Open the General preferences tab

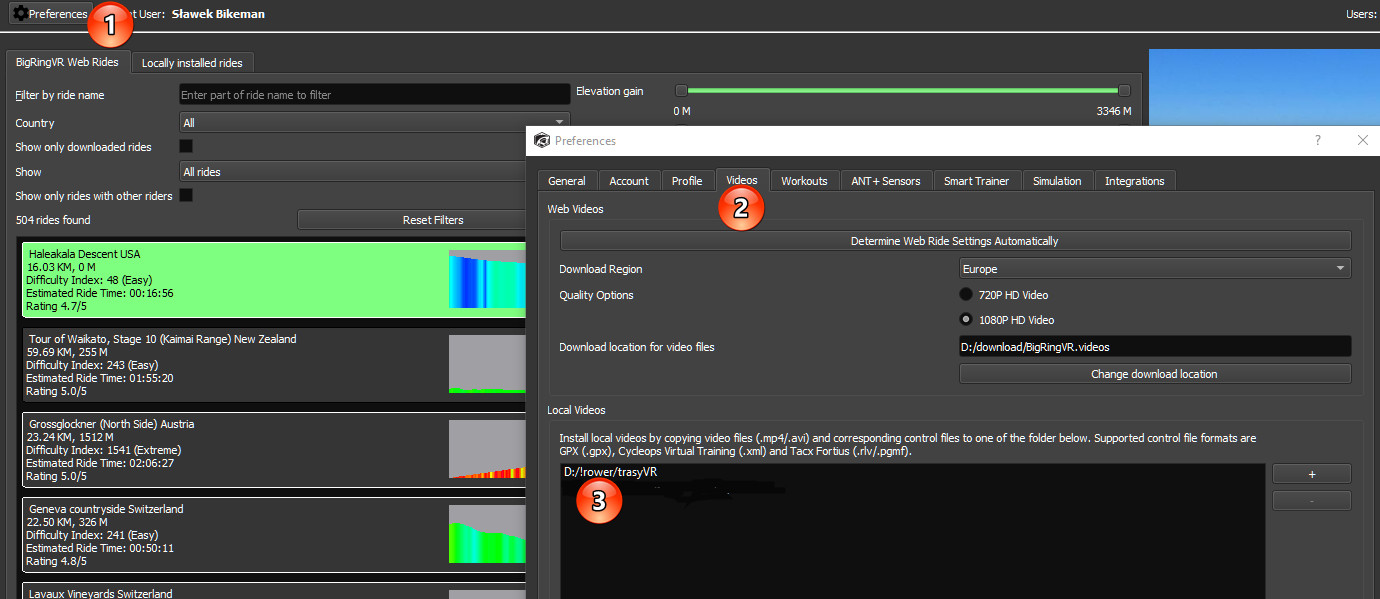tap(567, 180)
